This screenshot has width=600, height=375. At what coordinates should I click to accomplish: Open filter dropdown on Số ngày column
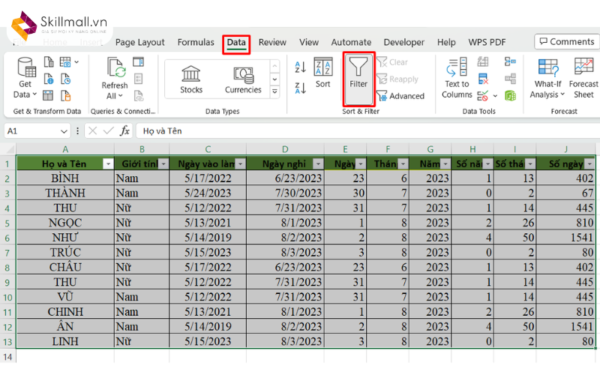(x=590, y=164)
